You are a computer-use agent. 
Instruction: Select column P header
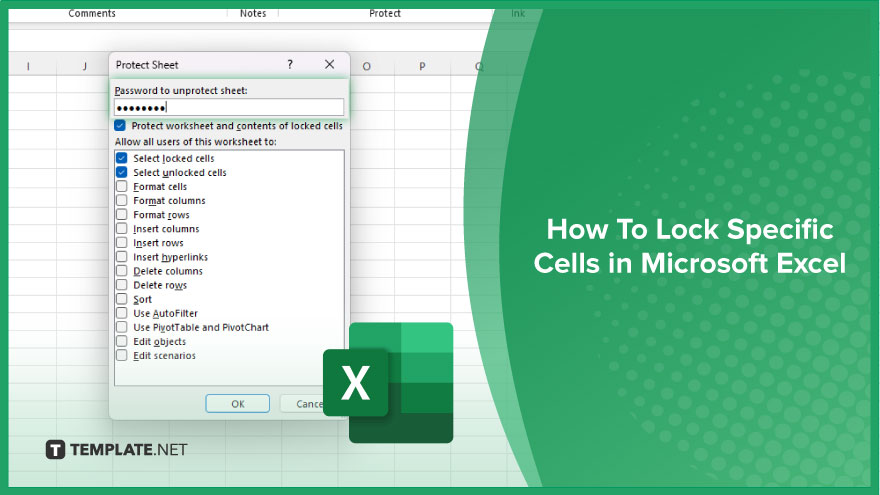422,66
